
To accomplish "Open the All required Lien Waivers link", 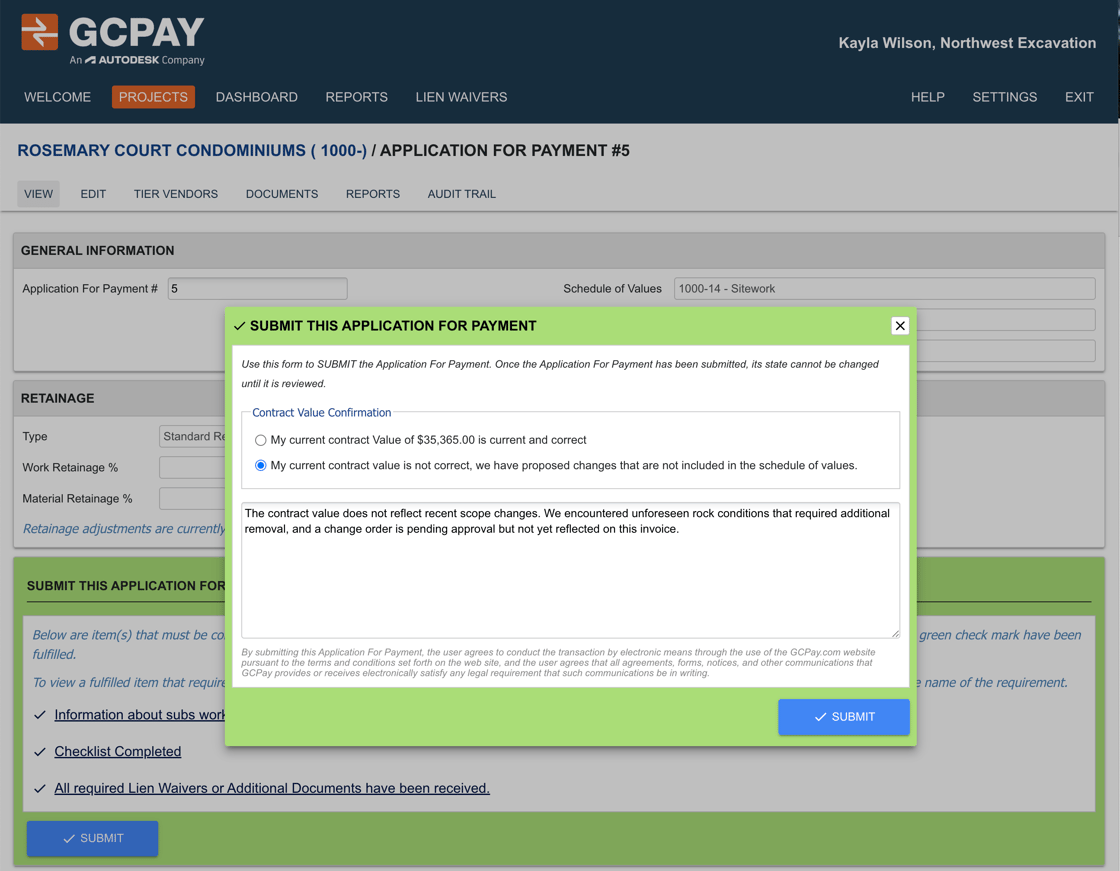I will tap(272, 788).
